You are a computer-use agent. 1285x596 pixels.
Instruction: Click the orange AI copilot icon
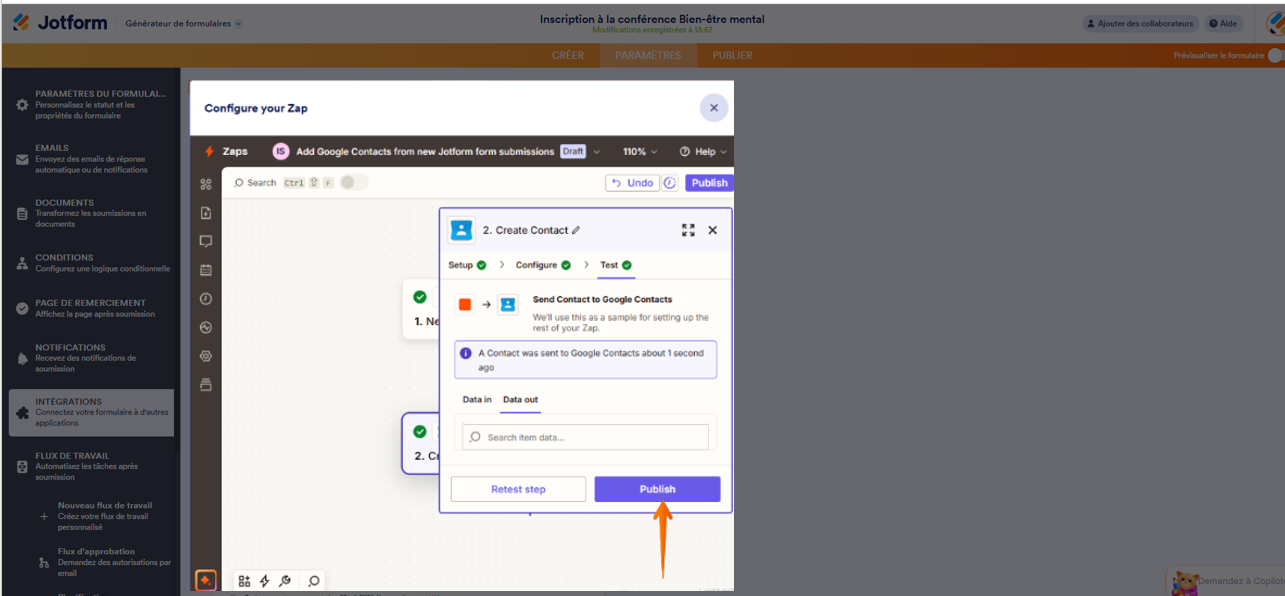pos(205,580)
